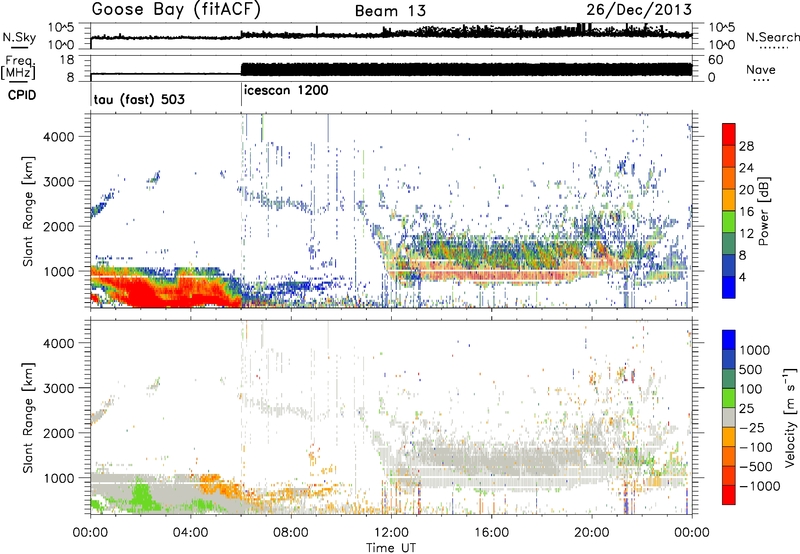Click the power colorbar value '16'
Image resolution: width=800 pixels, height=554 pixels.
746,212
